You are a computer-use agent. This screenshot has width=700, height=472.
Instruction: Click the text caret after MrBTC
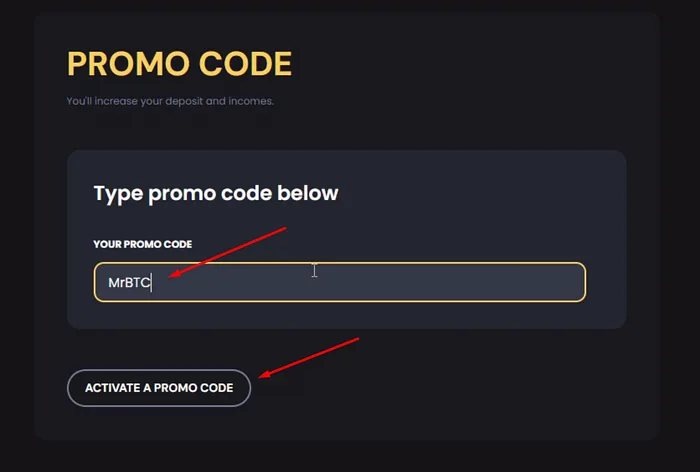point(151,283)
